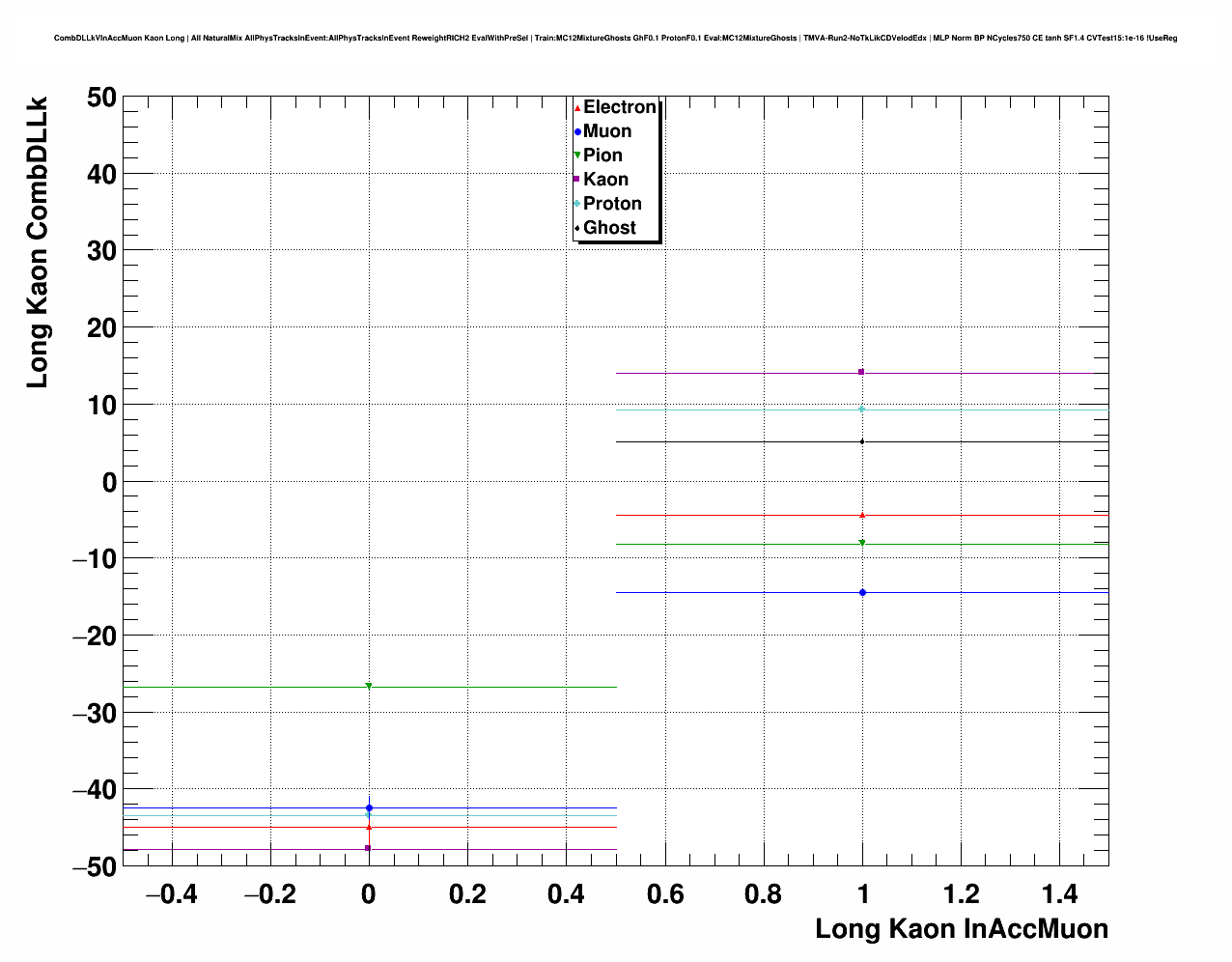Image resolution: width=1232 pixels, height=962 pixels.
Task: Select the blue Muon point at InAccMuon 0
Action: (x=369, y=807)
